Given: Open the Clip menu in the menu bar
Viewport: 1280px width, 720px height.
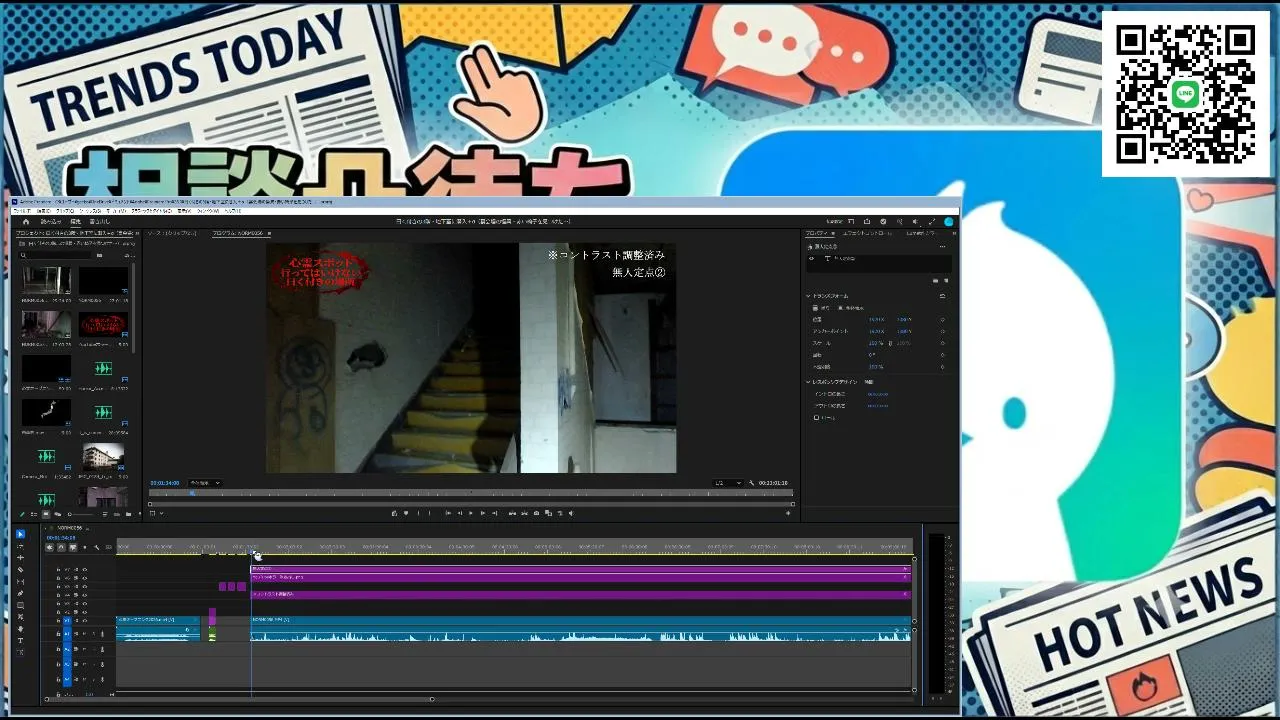Looking at the screenshot, I should coord(65,211).
